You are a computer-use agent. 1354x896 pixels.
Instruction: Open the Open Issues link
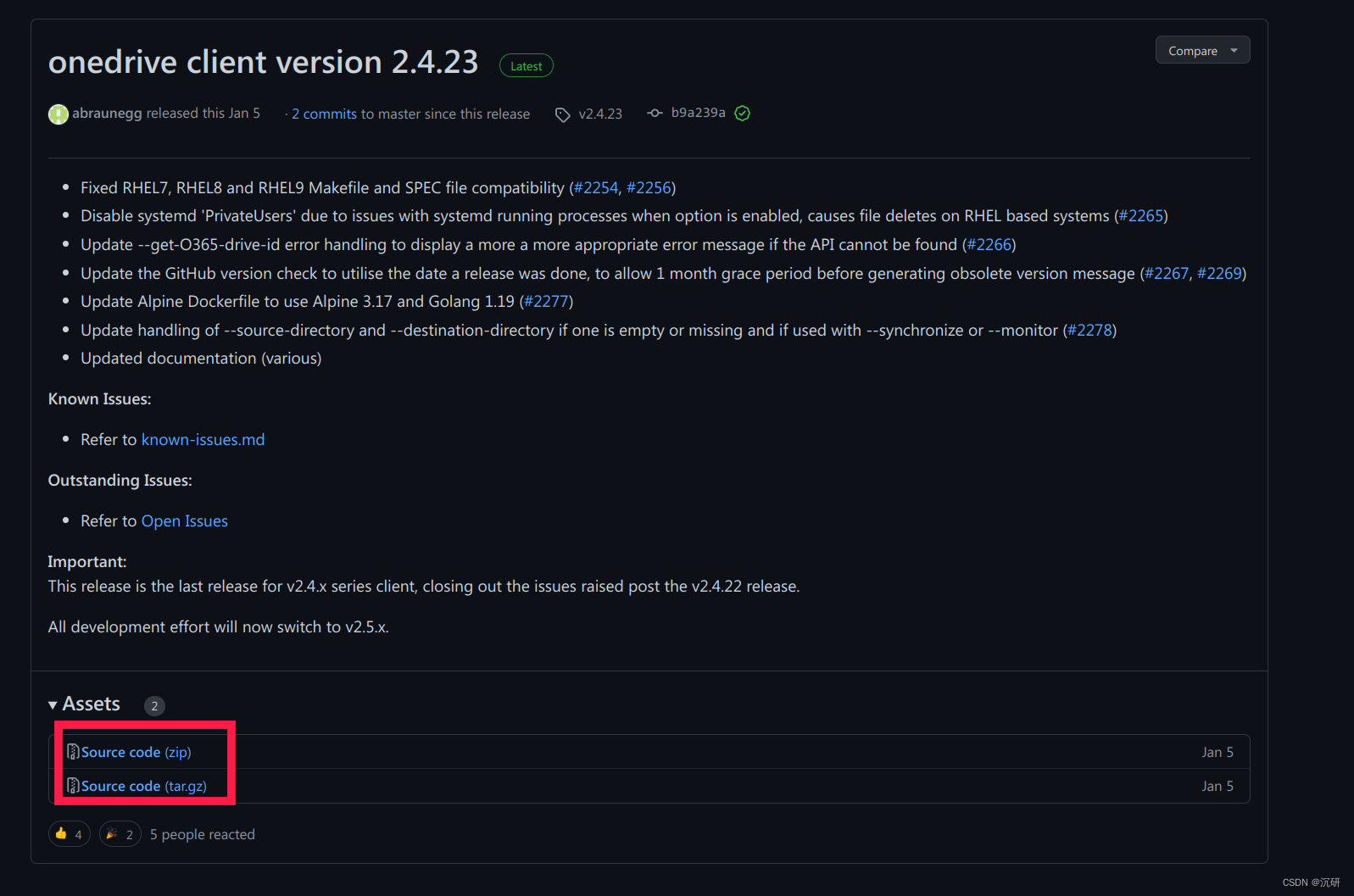(x=185, y=521)
